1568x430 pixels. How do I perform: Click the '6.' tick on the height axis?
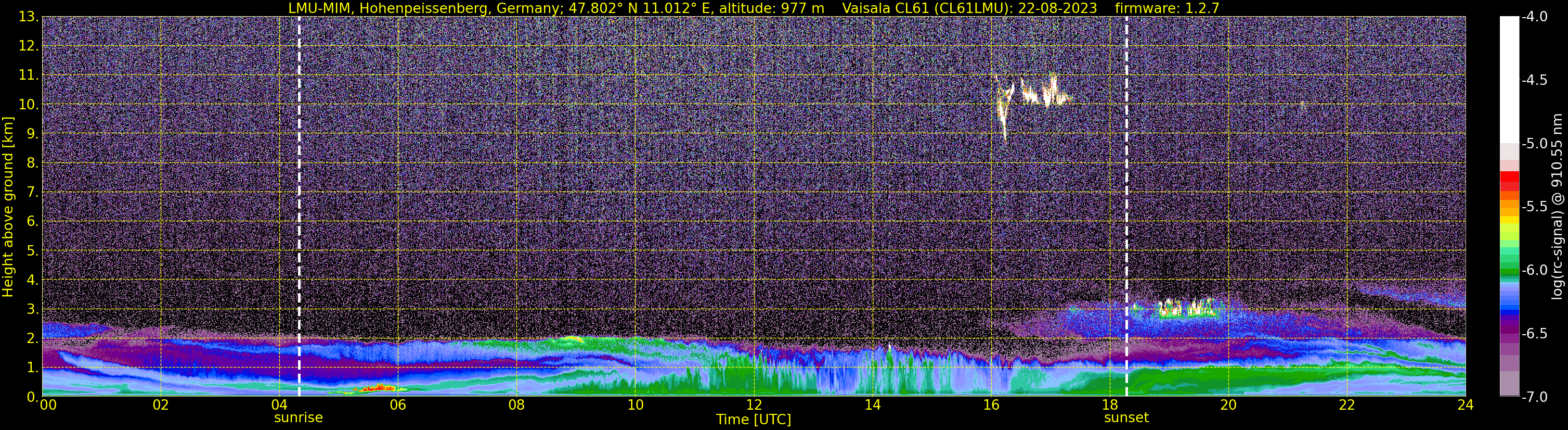pyautogui.click(x=33, y=222)
